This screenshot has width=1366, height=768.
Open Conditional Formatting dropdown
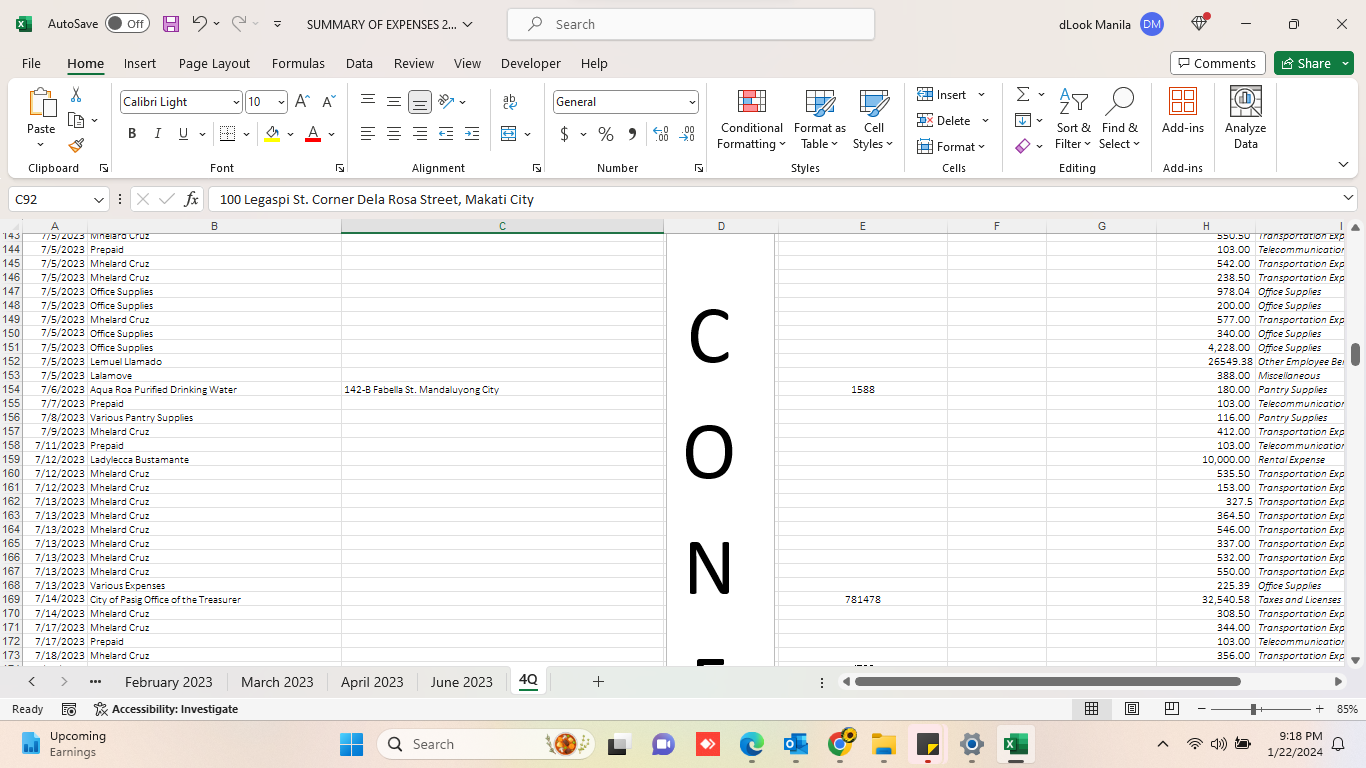(x=751, y=119)
